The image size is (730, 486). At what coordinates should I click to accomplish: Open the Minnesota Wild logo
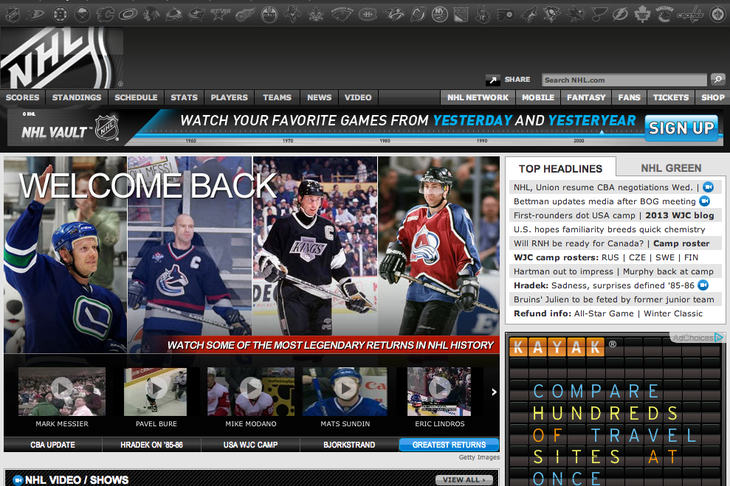coord(342,14)
